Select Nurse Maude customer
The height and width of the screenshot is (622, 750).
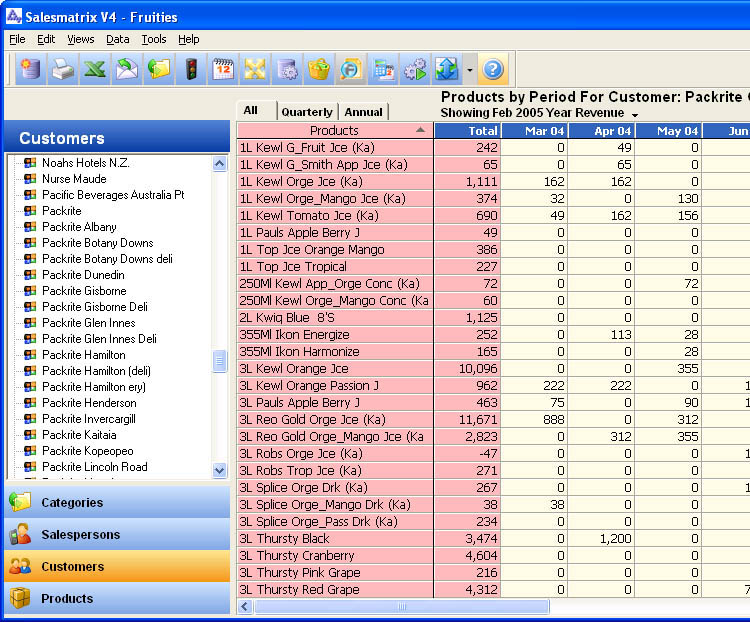tap(74, 179)
